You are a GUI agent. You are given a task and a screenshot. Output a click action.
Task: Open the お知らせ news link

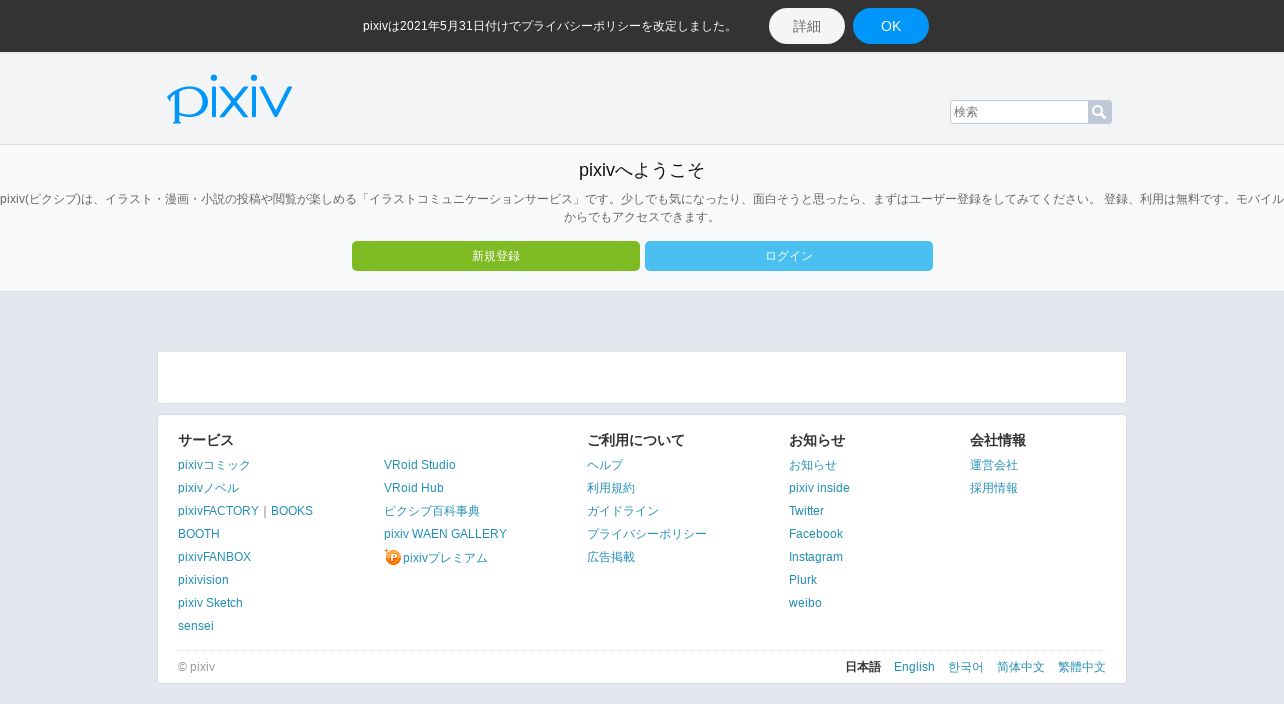pyautogui.click(x=813, y=465)
